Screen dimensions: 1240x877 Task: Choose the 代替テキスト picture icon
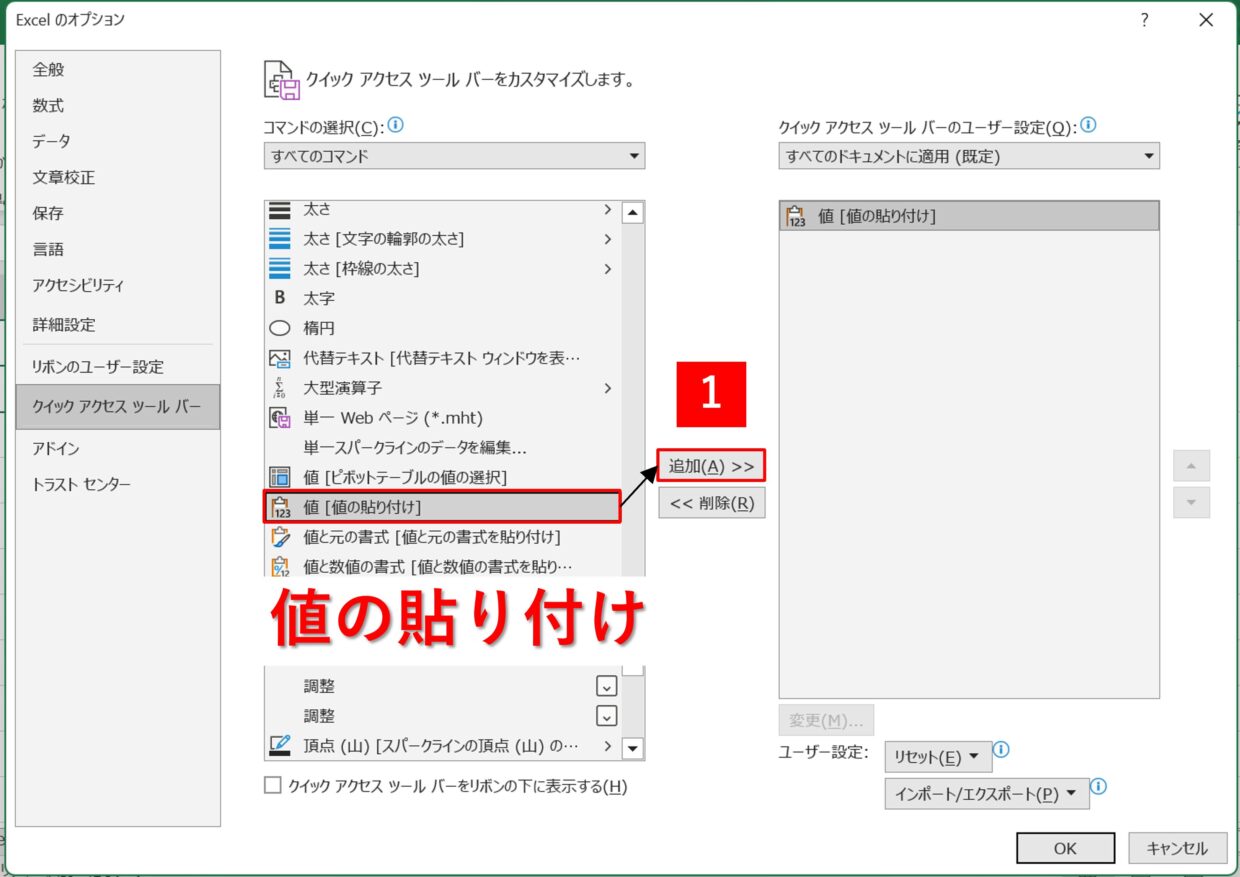point(280,358)
